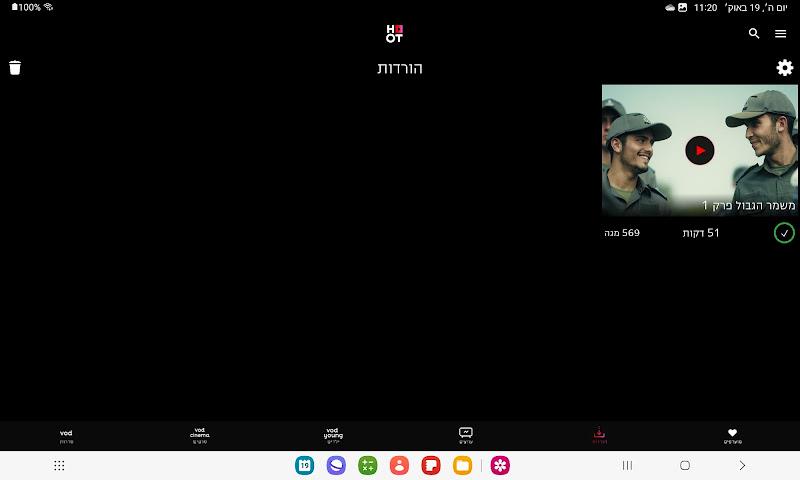Open the hamburger menu
Image resolution: width=800 pixels, height=480 pixels.
781,33
